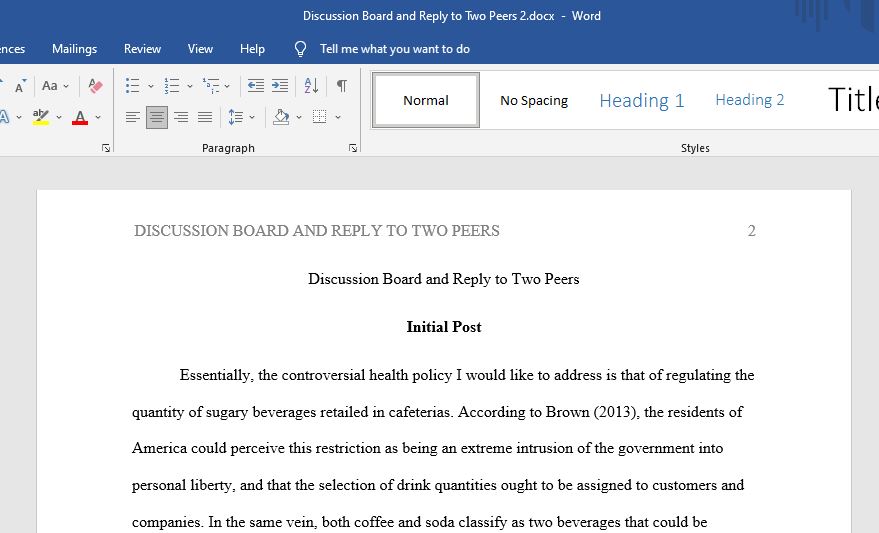Click the Tell me lightbulb icon
This screenshot has height=533, width=879.
pyautogui.click(x=300, y=49)
